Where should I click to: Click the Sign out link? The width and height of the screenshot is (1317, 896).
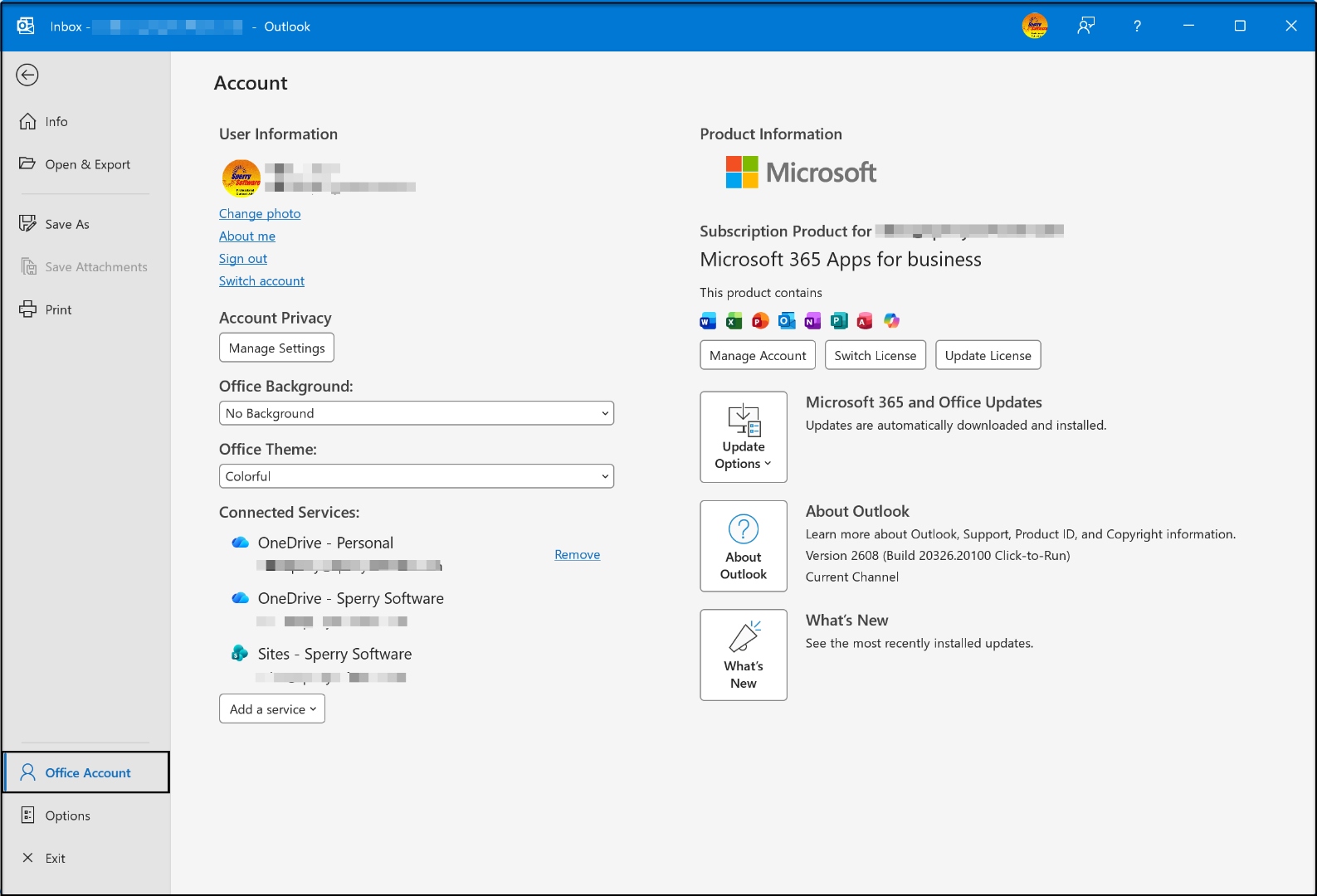click(x=243, y=258)
